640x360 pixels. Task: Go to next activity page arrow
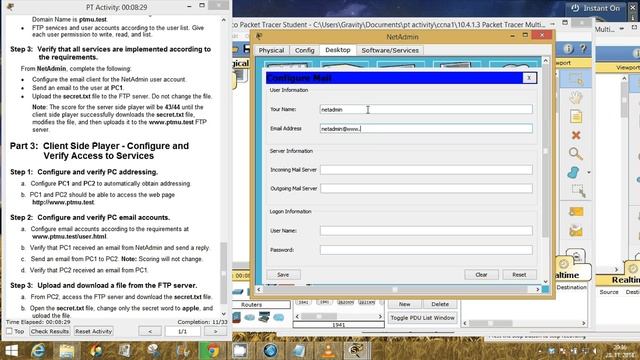215,331
